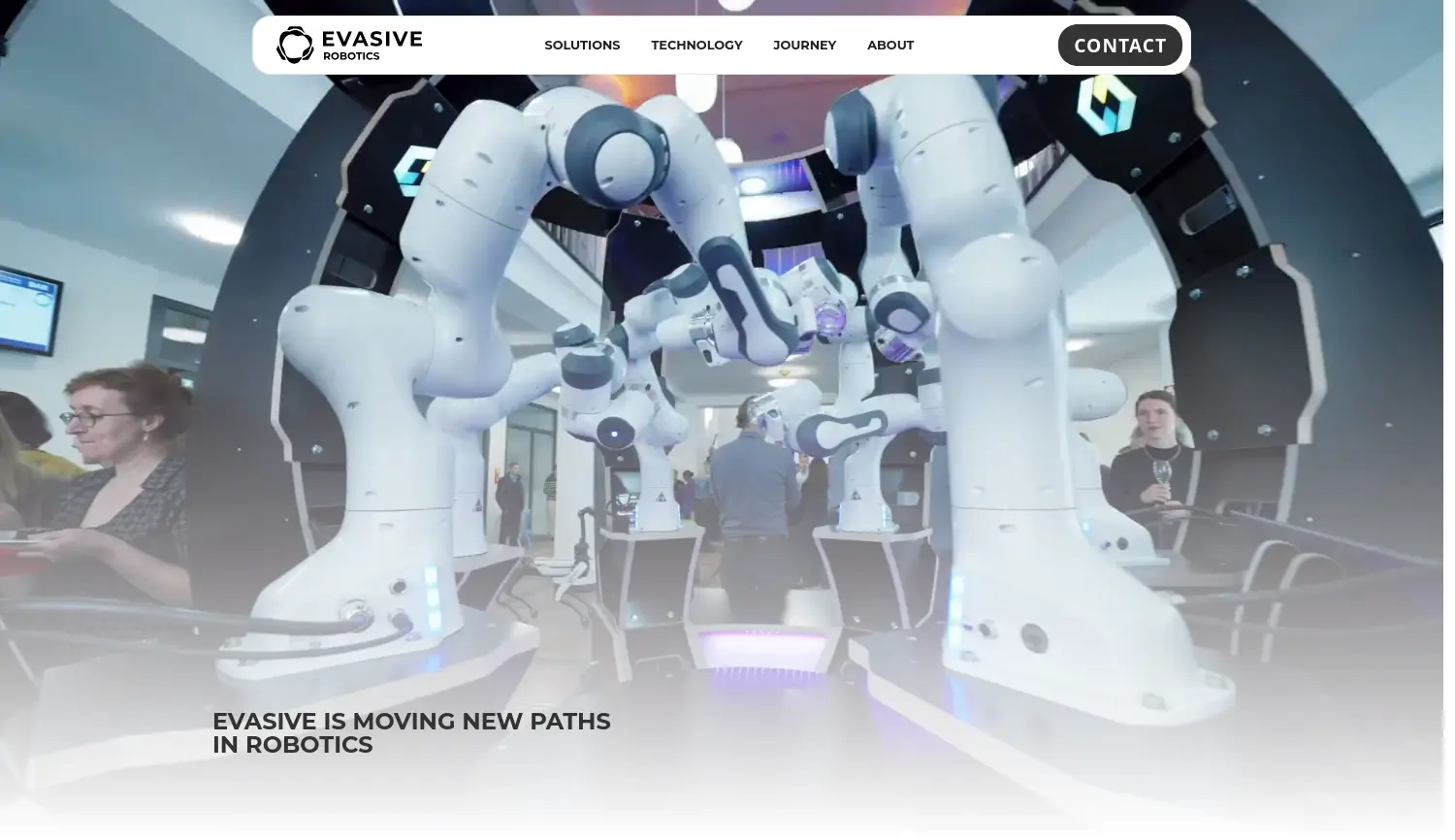Navigate to the About section
The width and height of the screenshot is (1455, 840).
(x=890, y=46)
